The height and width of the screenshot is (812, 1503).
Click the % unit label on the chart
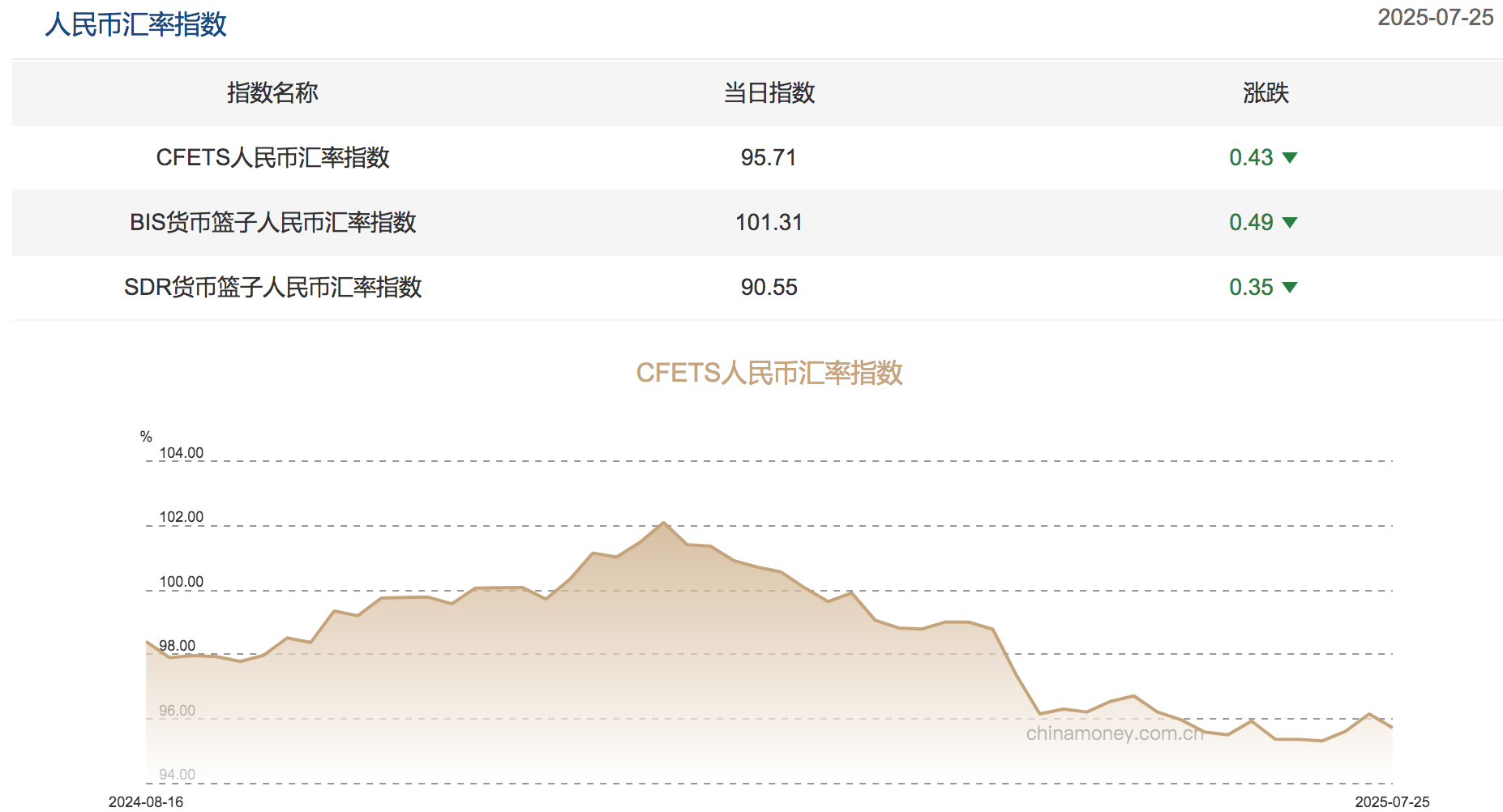coord(146,437)
